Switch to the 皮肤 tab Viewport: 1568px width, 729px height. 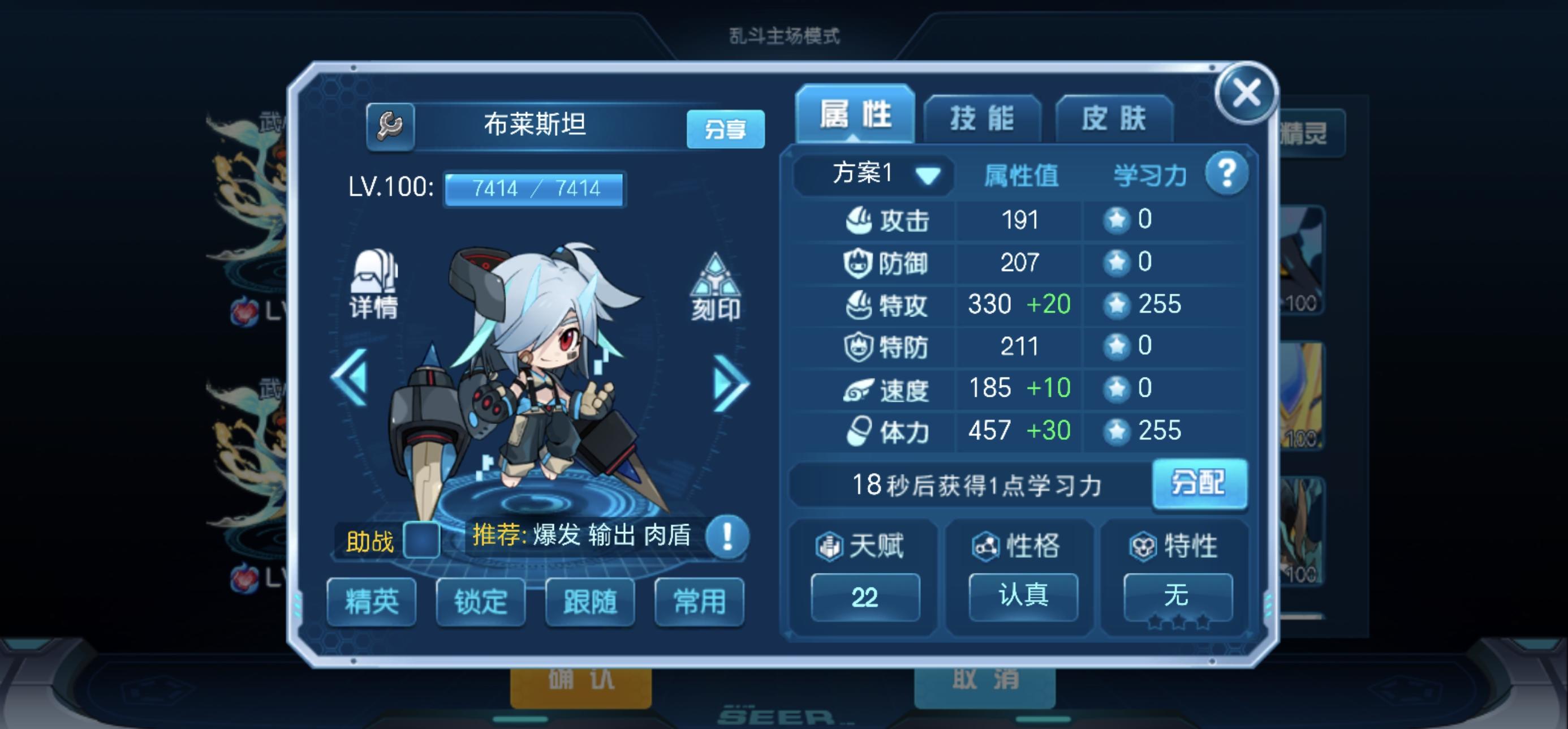(x=1114, y=118)
